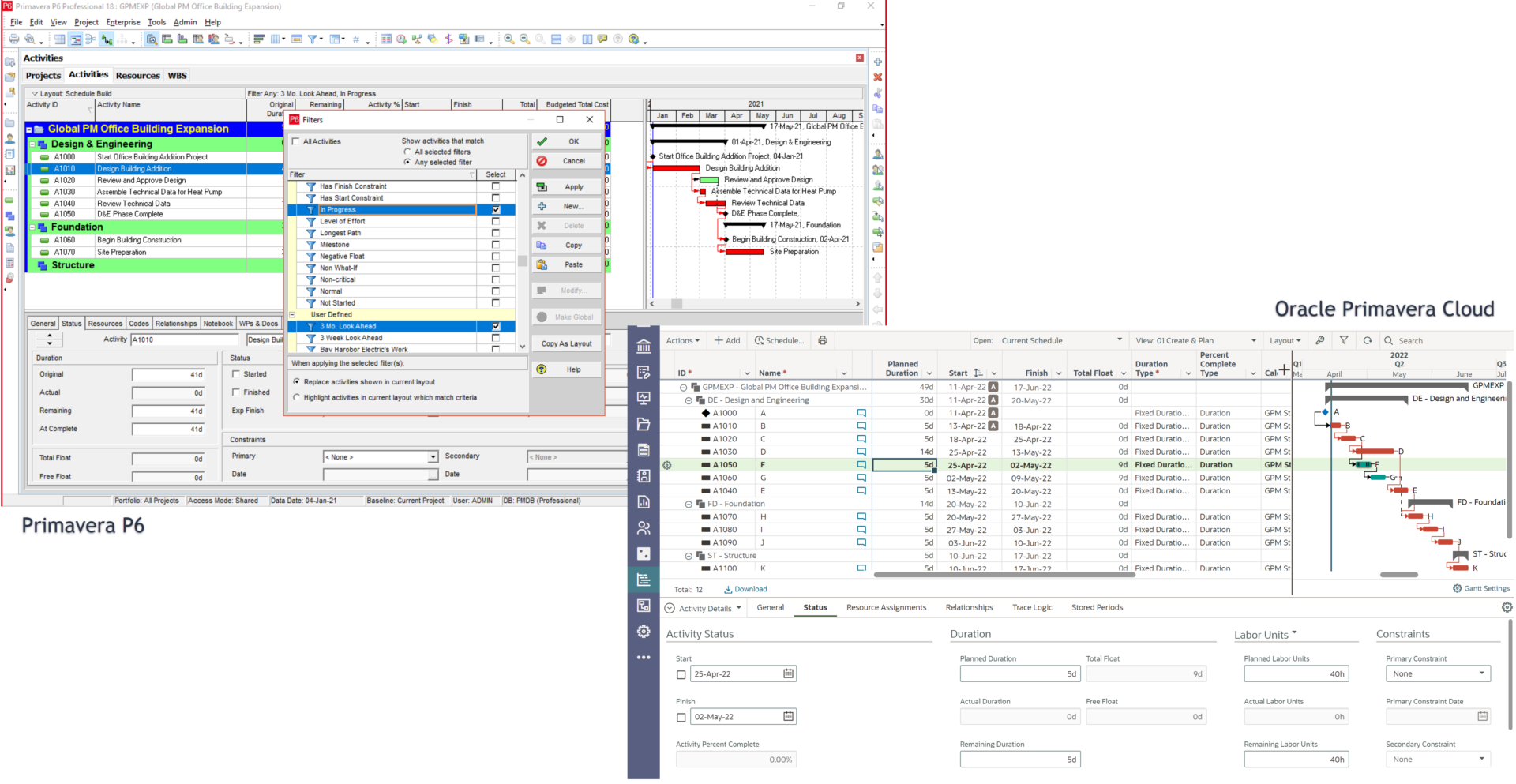Click the P6 Gantt horizontal scrollbar thumb
The image size is (1516, 784).
[x=677, y=303]
